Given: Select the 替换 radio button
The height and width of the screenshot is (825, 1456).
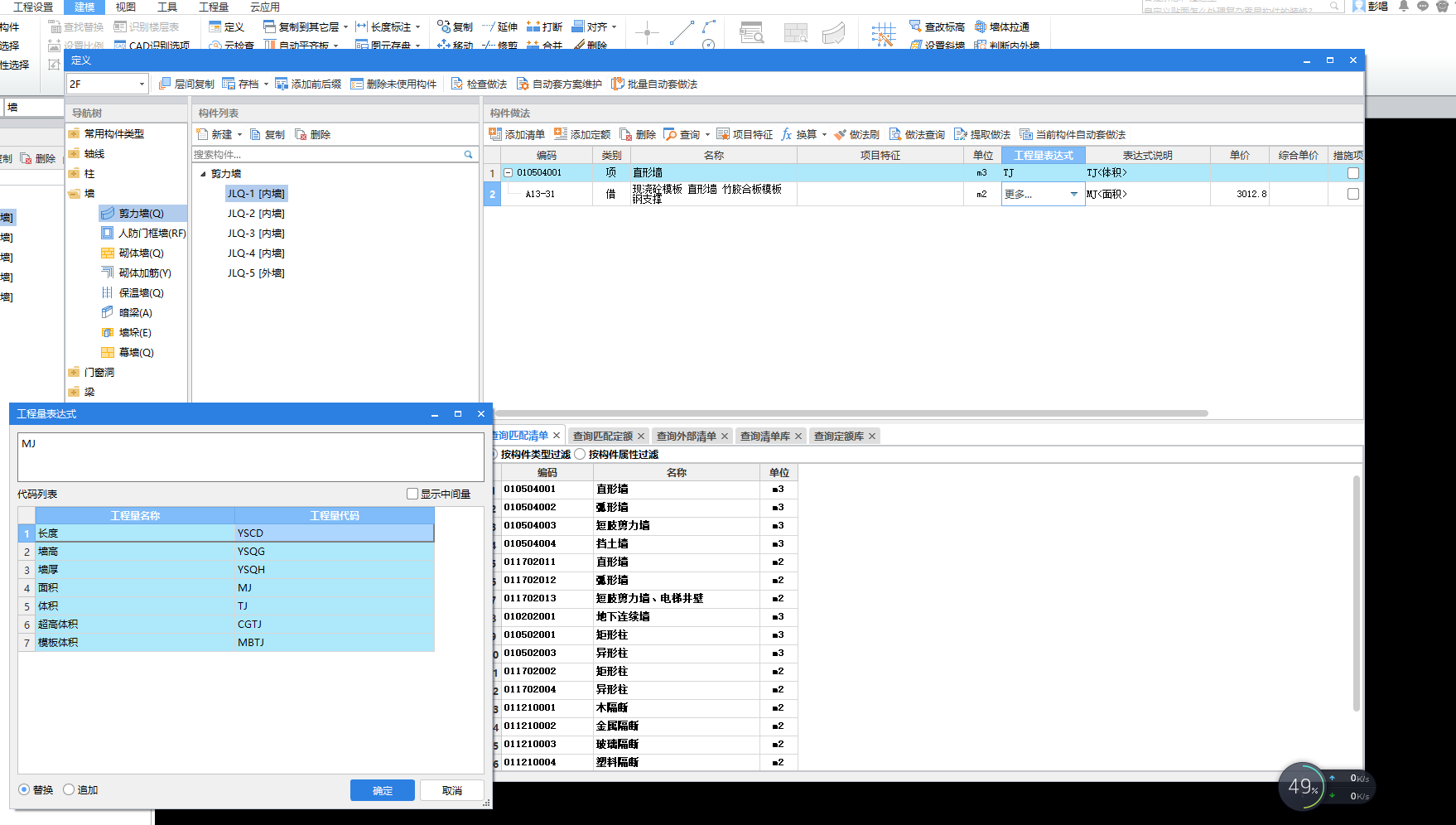Looking at the screenshot, I should (x=24, y=789).
